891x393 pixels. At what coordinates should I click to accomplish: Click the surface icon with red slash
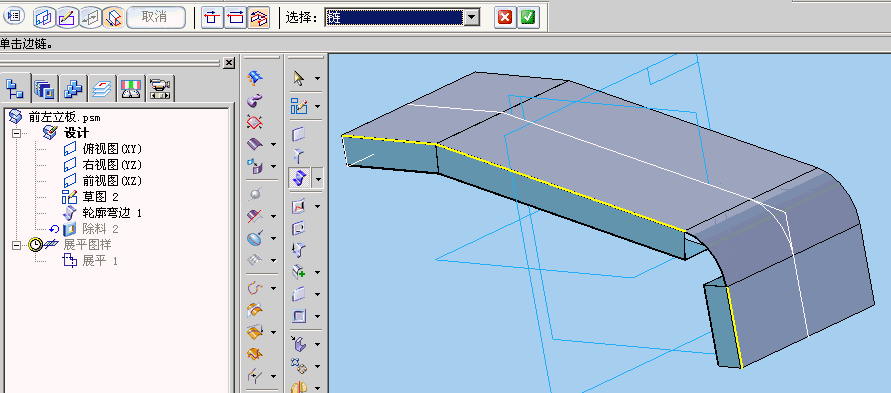pos(256,216)
